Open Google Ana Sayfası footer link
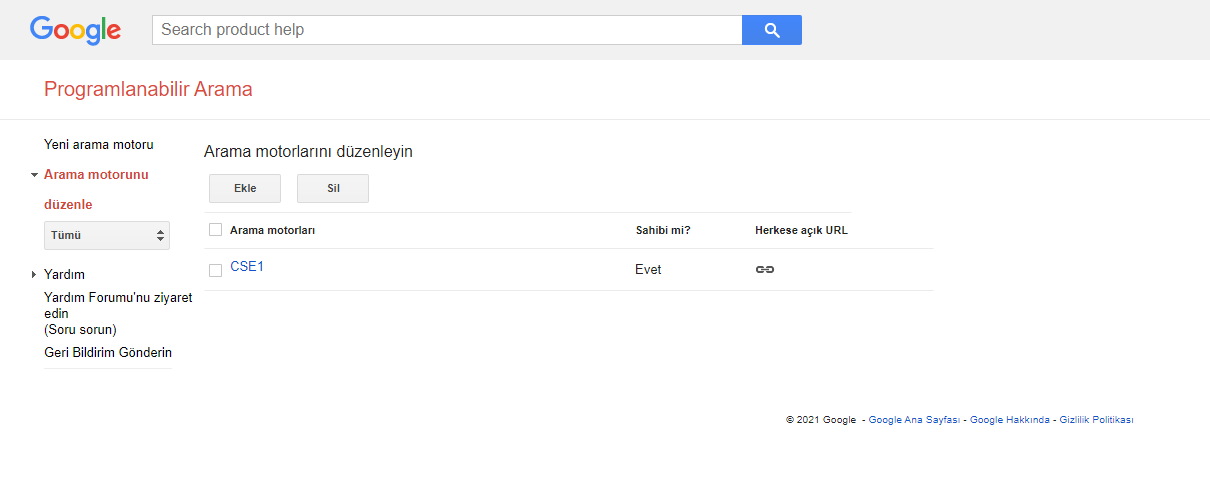Image resolution: width=1210 pixels, height=498 pixels. (914, 420)
